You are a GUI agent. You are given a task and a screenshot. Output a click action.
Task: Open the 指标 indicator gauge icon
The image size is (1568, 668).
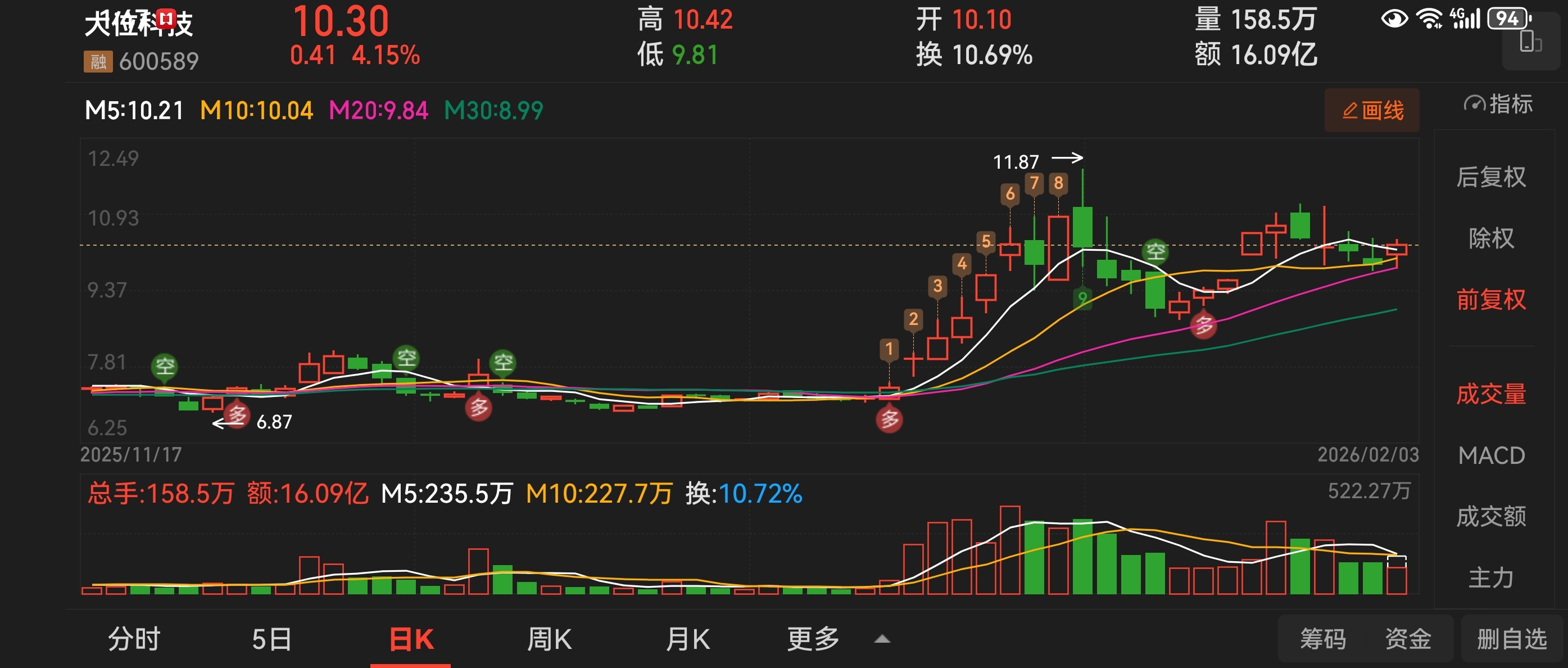pos(1474,104)
